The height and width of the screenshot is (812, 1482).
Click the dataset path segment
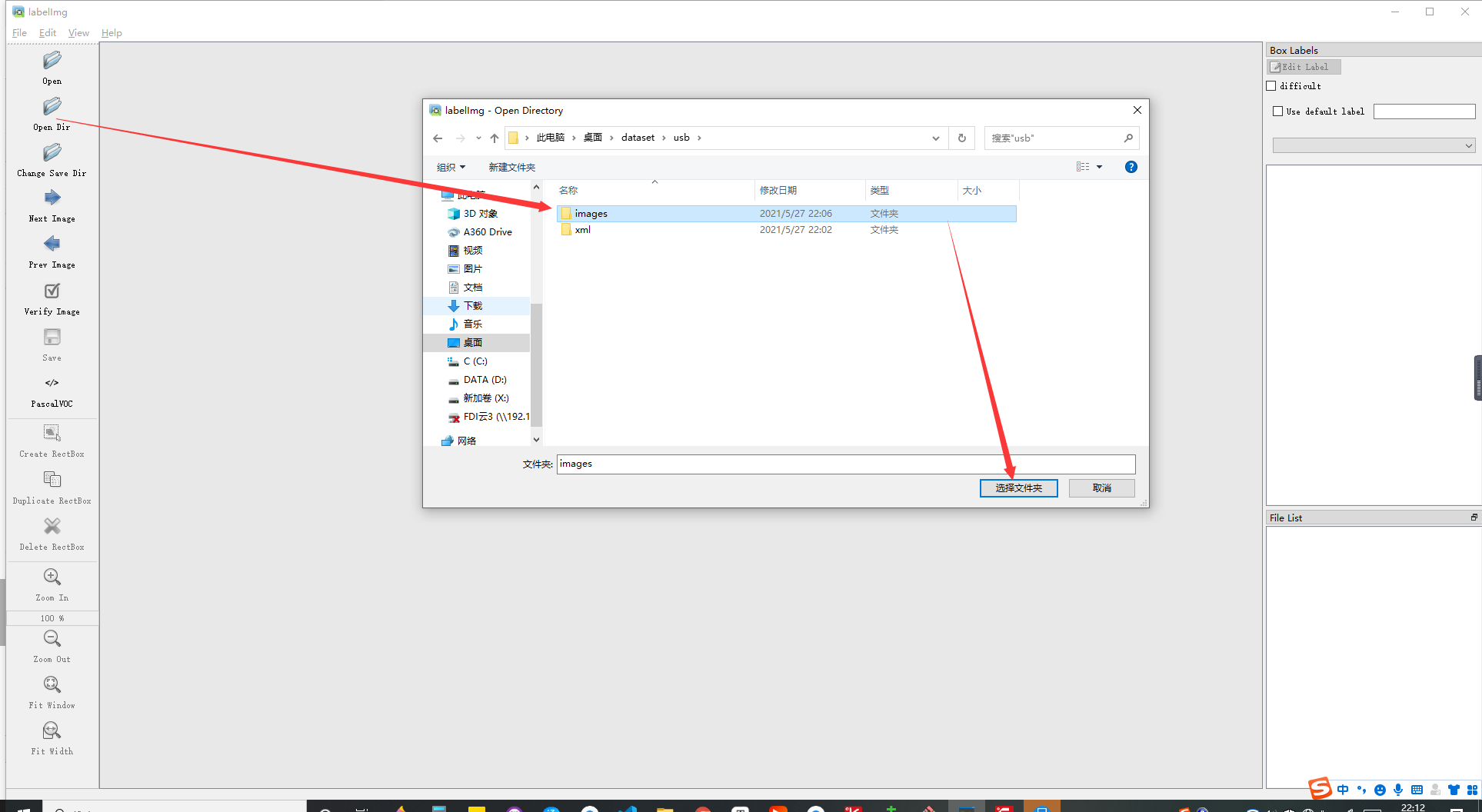click(x=638, y=138)
